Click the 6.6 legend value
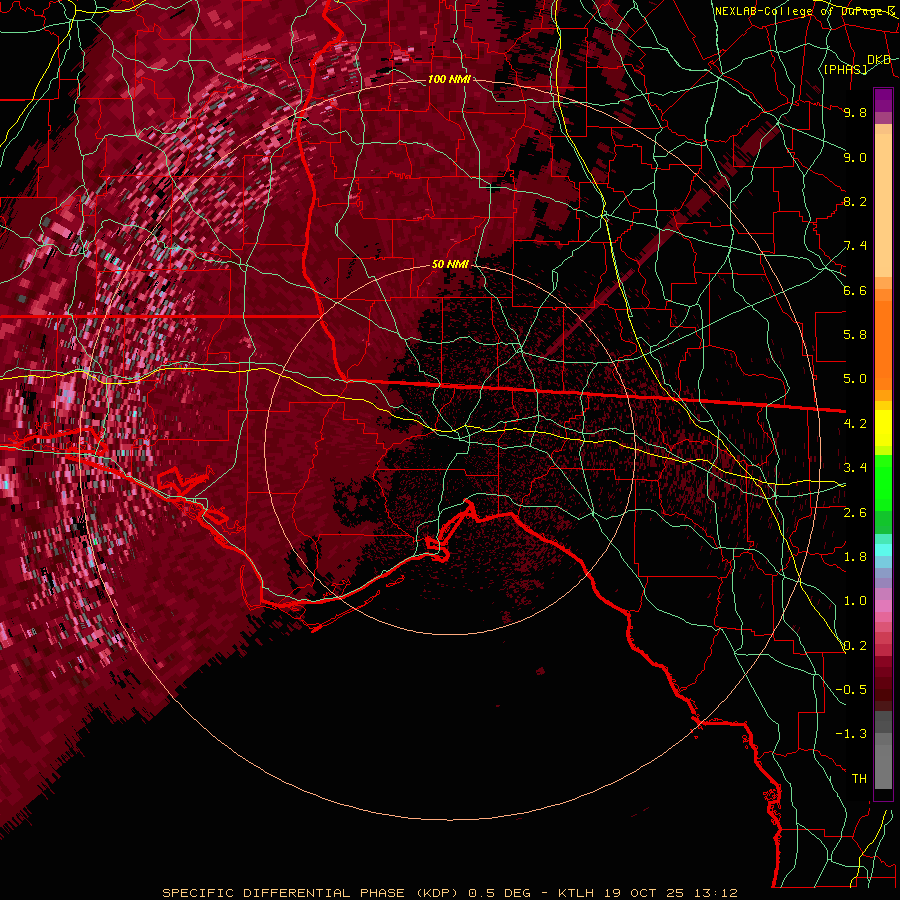The height and width of the screenshot is (900, 900). (855, 290)
